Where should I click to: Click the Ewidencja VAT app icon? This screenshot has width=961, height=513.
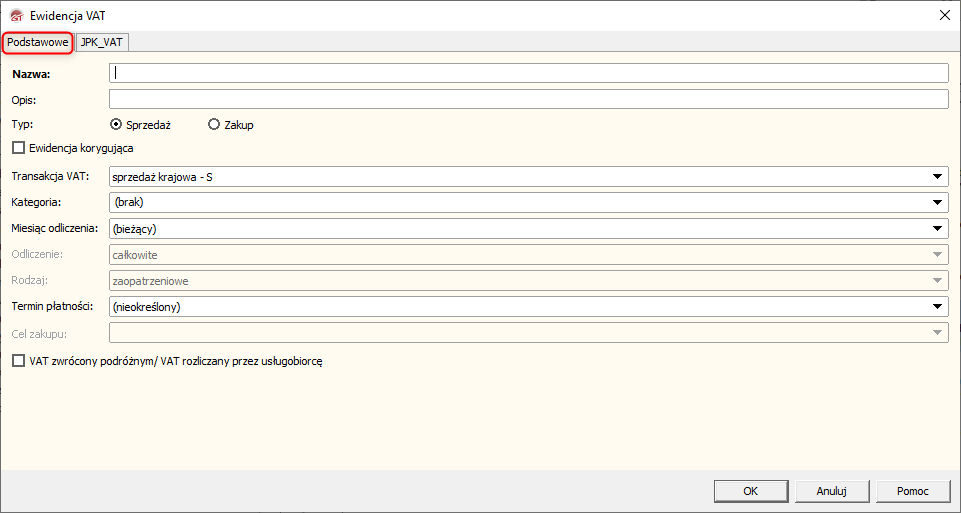(16, 14)
